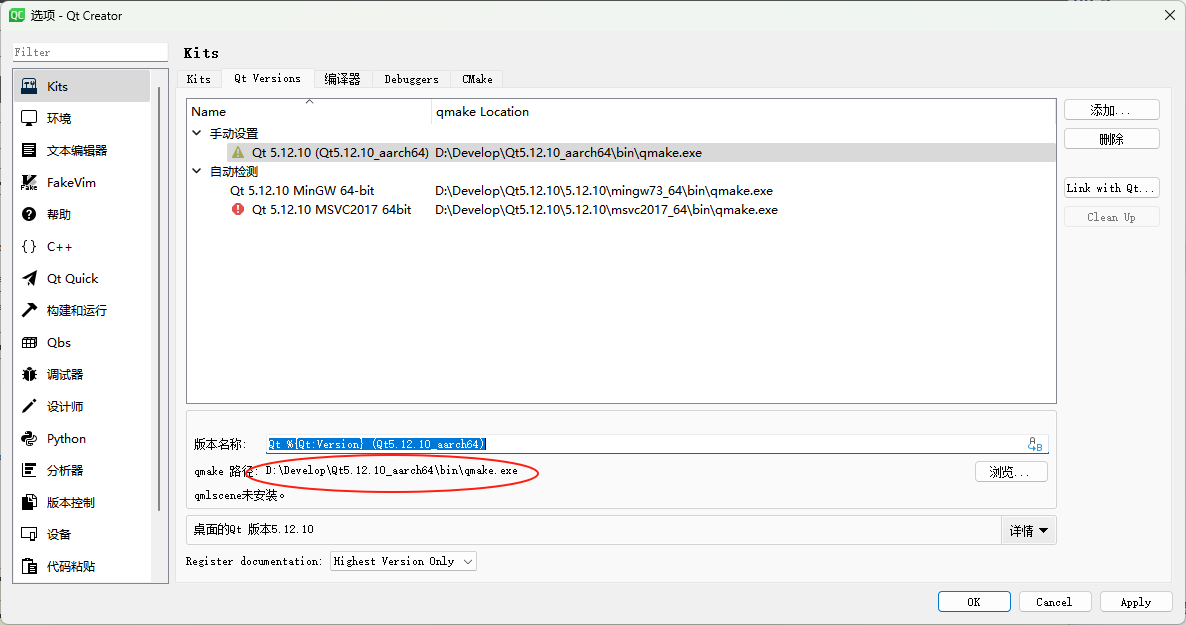Screen dimensions: 1186x625
Task: Open the 版本控制 icon in sidebar
Action: click(x=29, y=502)
